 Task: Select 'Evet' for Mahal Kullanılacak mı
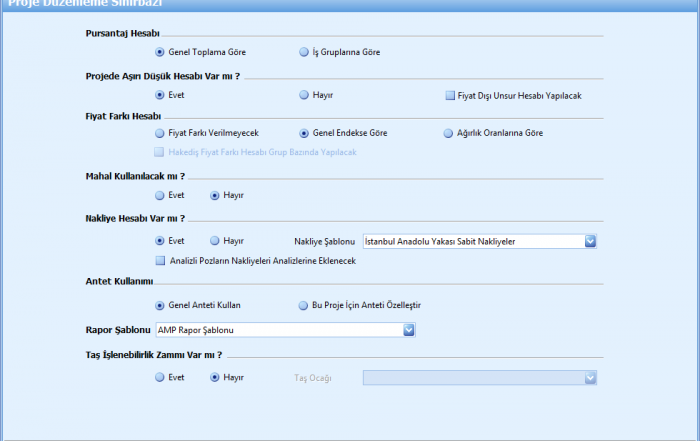pyautogui.click(x=160, y=195)
